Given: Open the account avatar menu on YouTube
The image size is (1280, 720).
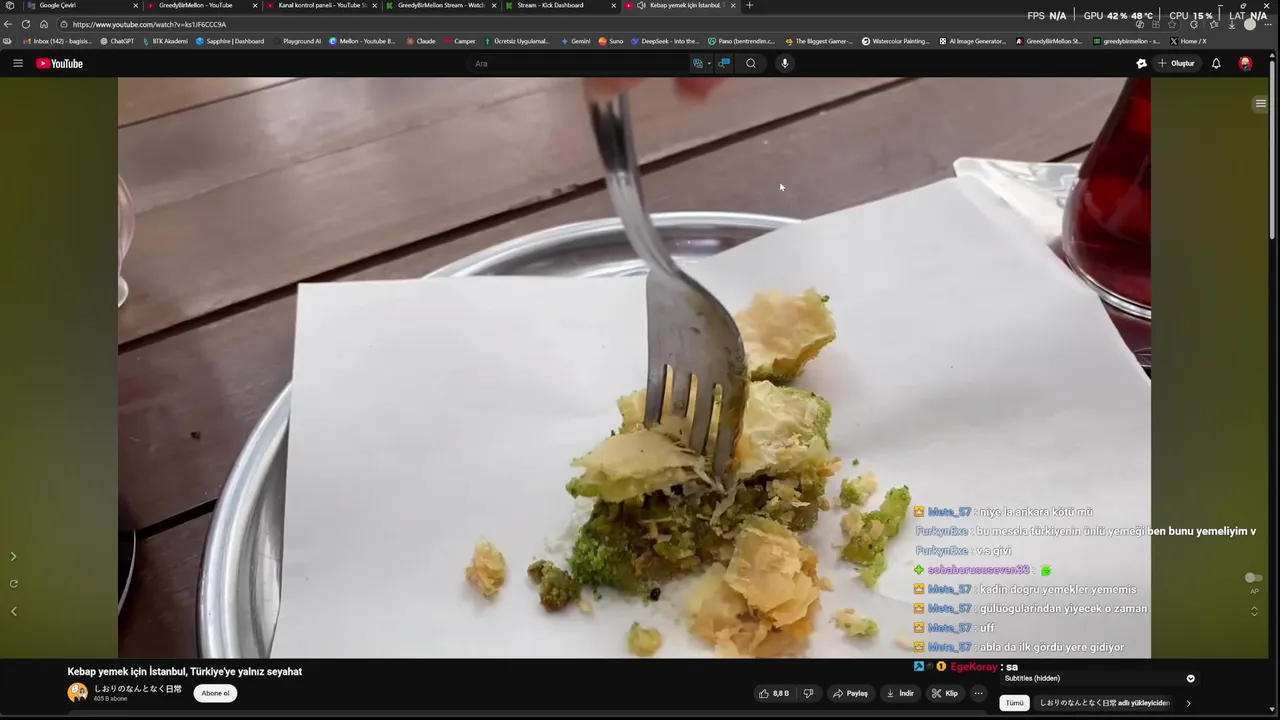Looking at the screenshot, I should point(1245,63).
